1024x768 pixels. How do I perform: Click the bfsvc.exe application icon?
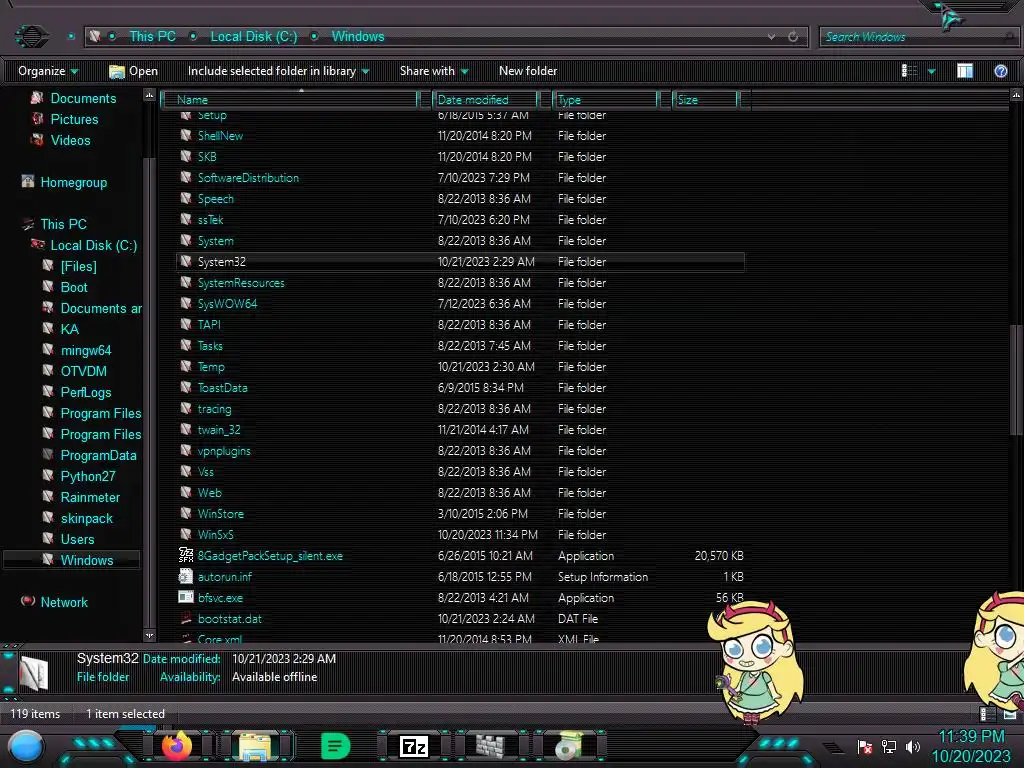tap(186, 597)
